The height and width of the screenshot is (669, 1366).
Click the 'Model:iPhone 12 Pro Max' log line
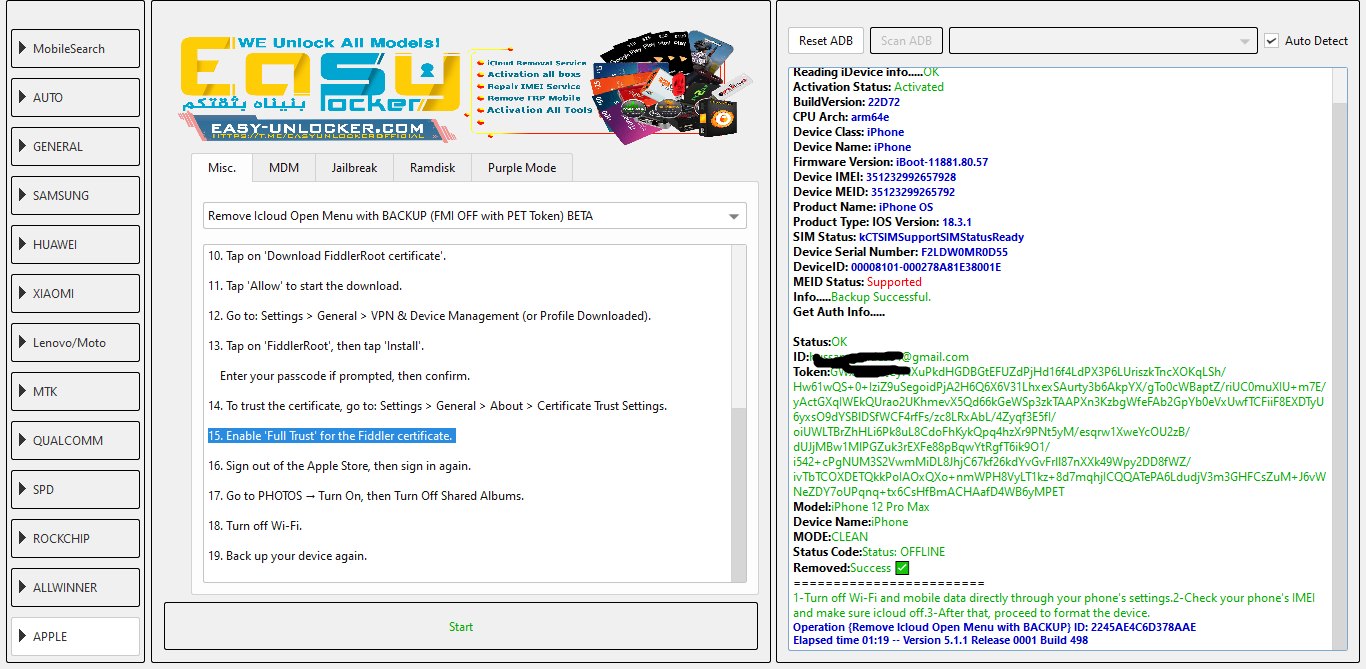(x=861, y=507)
